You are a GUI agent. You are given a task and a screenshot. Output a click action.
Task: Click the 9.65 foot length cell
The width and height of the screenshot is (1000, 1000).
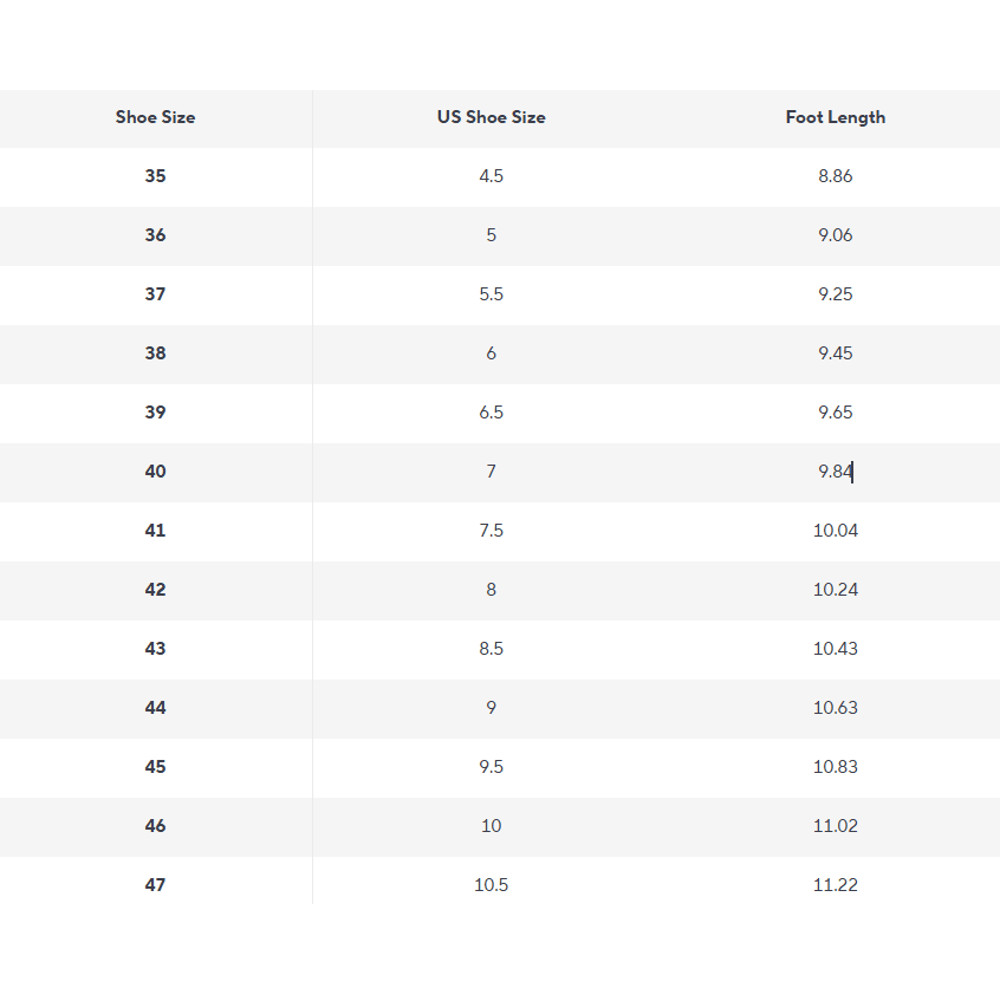pos(835,412)
